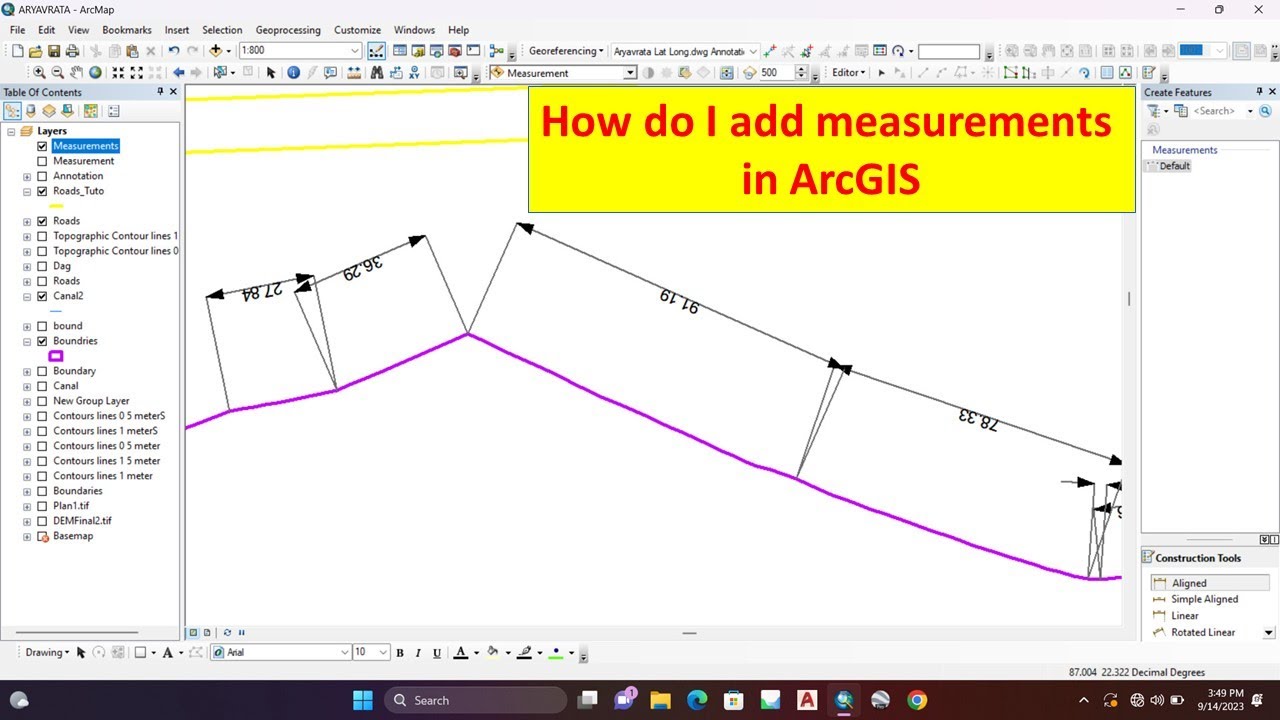Click the Find binoculars icon

point(378,73)
